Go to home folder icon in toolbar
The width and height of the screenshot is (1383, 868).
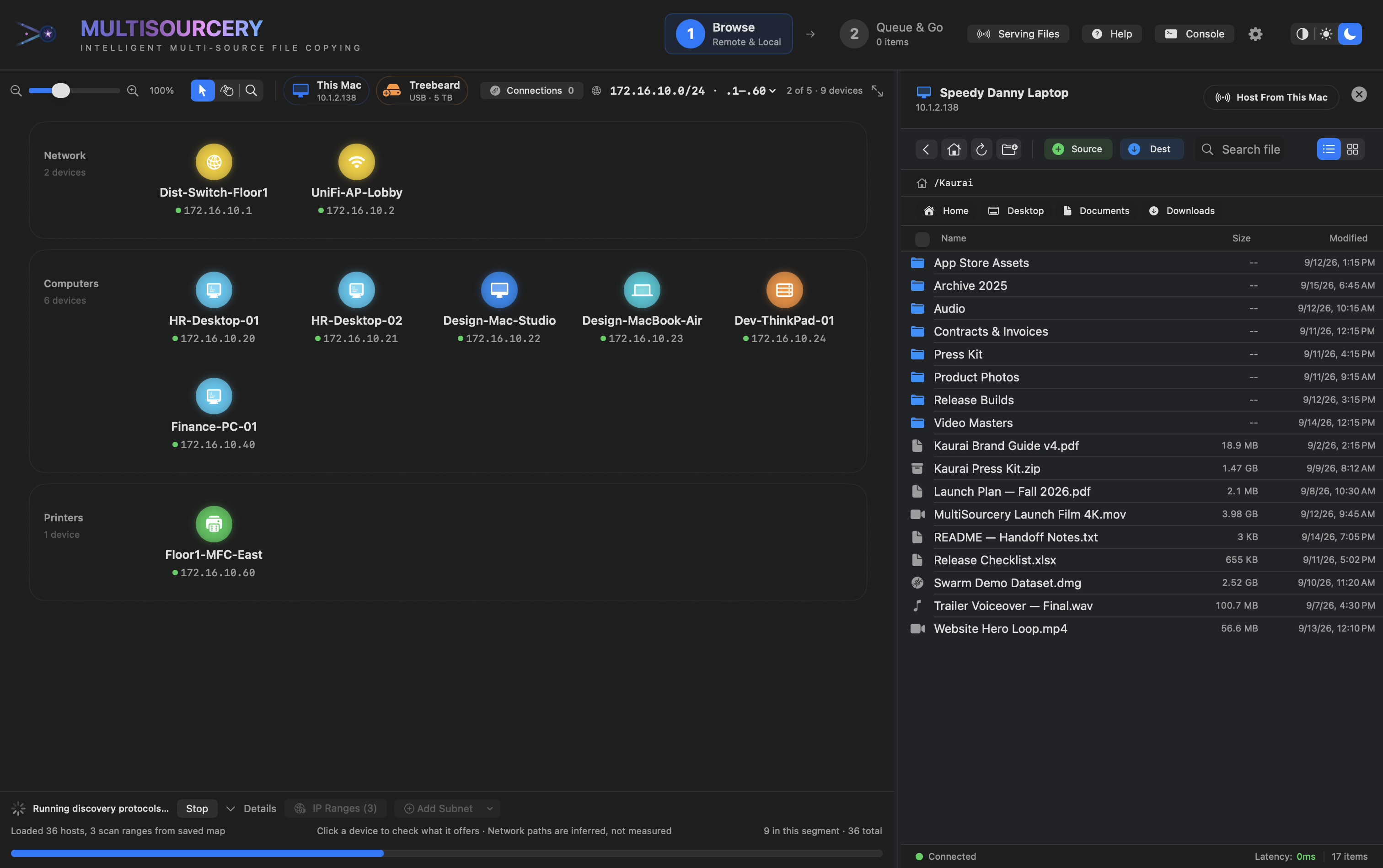(954, 149)
